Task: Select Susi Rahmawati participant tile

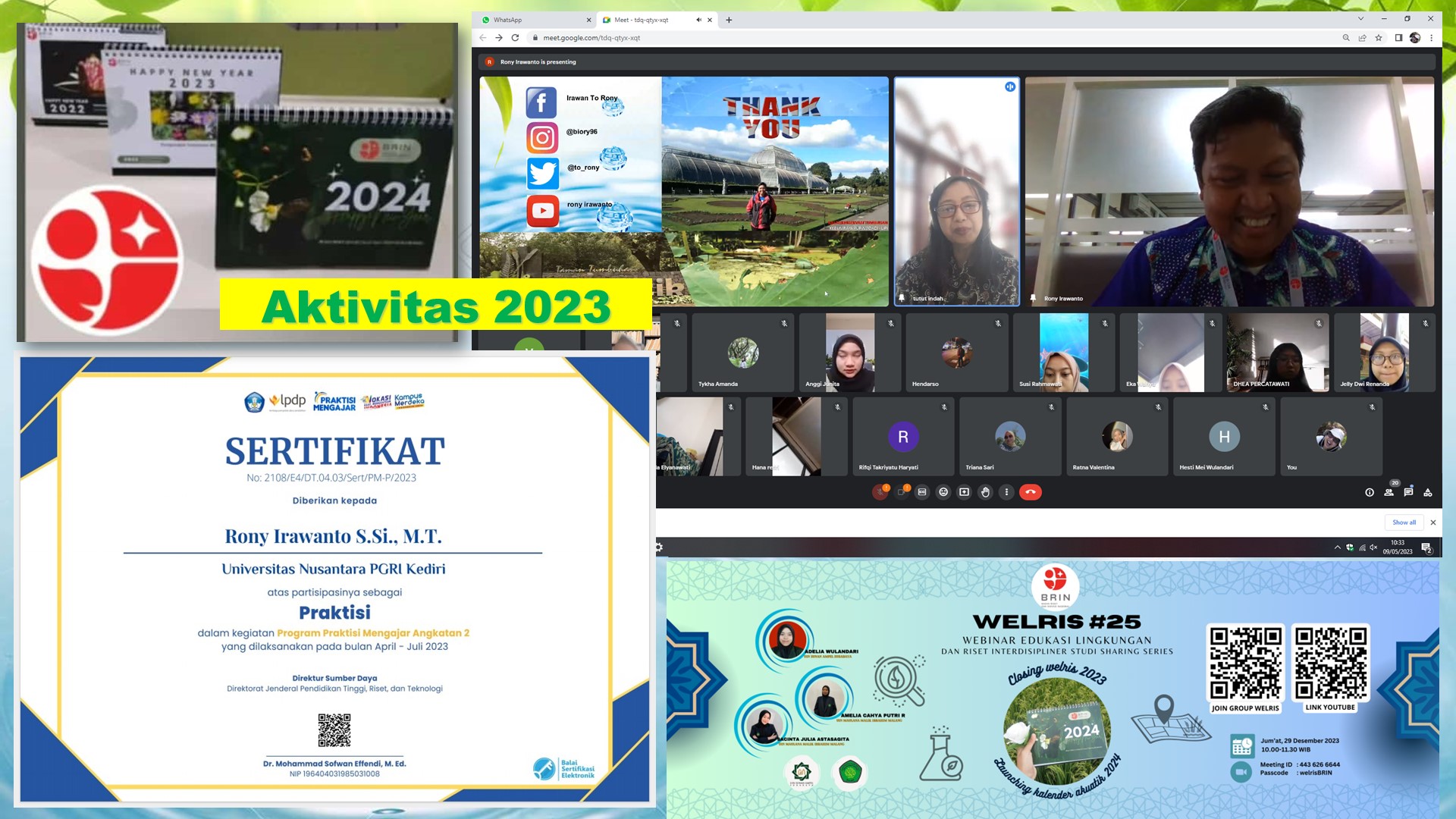Action: coord(1064,353)
